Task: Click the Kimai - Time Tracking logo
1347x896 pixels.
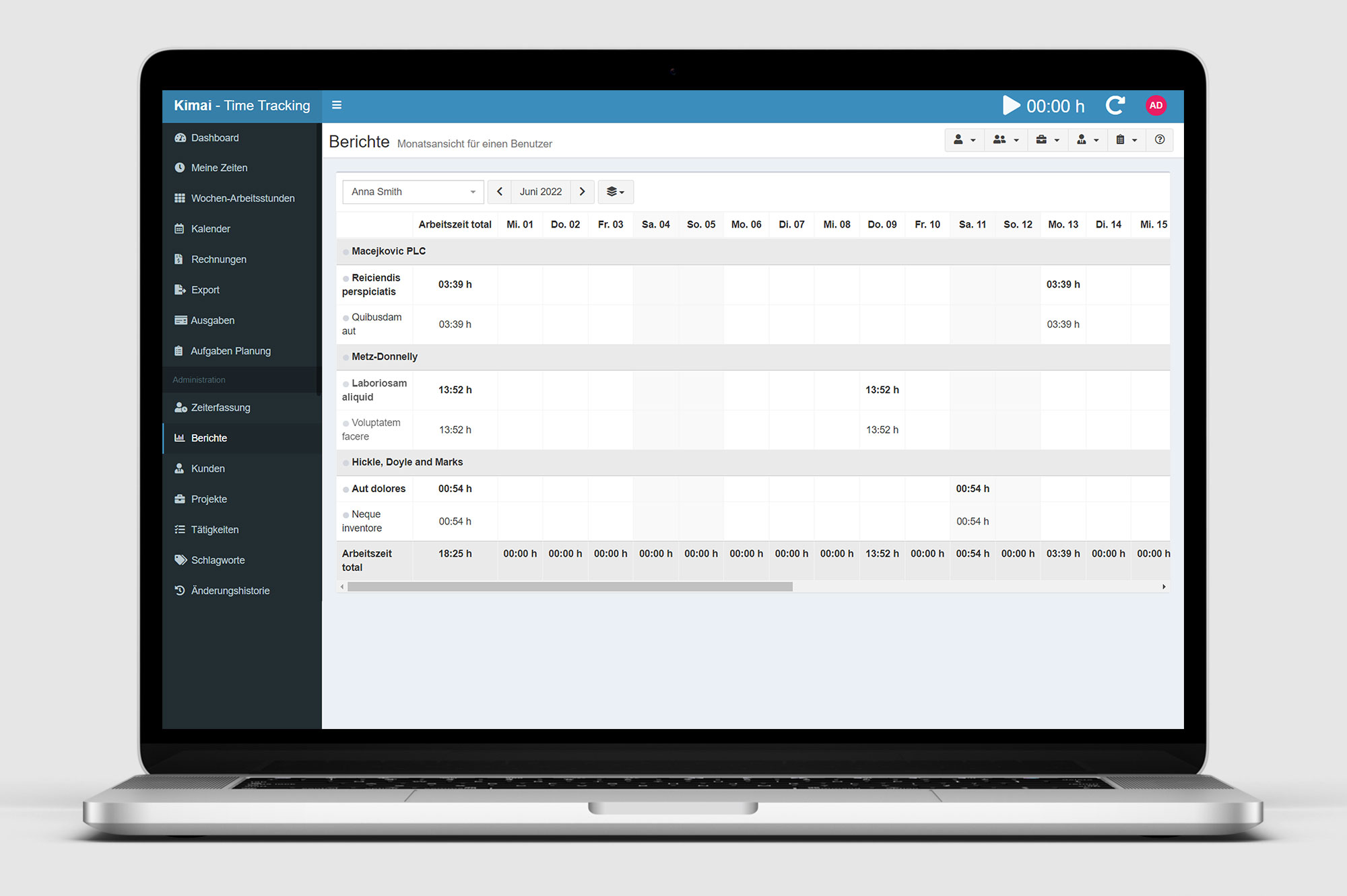Action: tap(242, 106)
